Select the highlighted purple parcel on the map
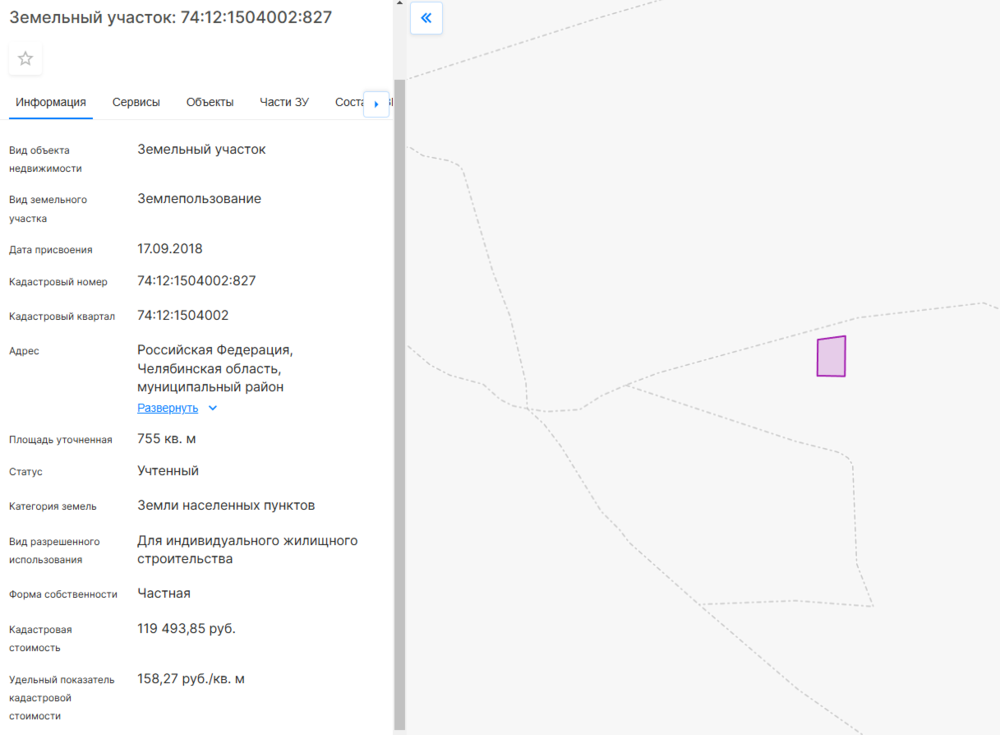 pos(831,357)
